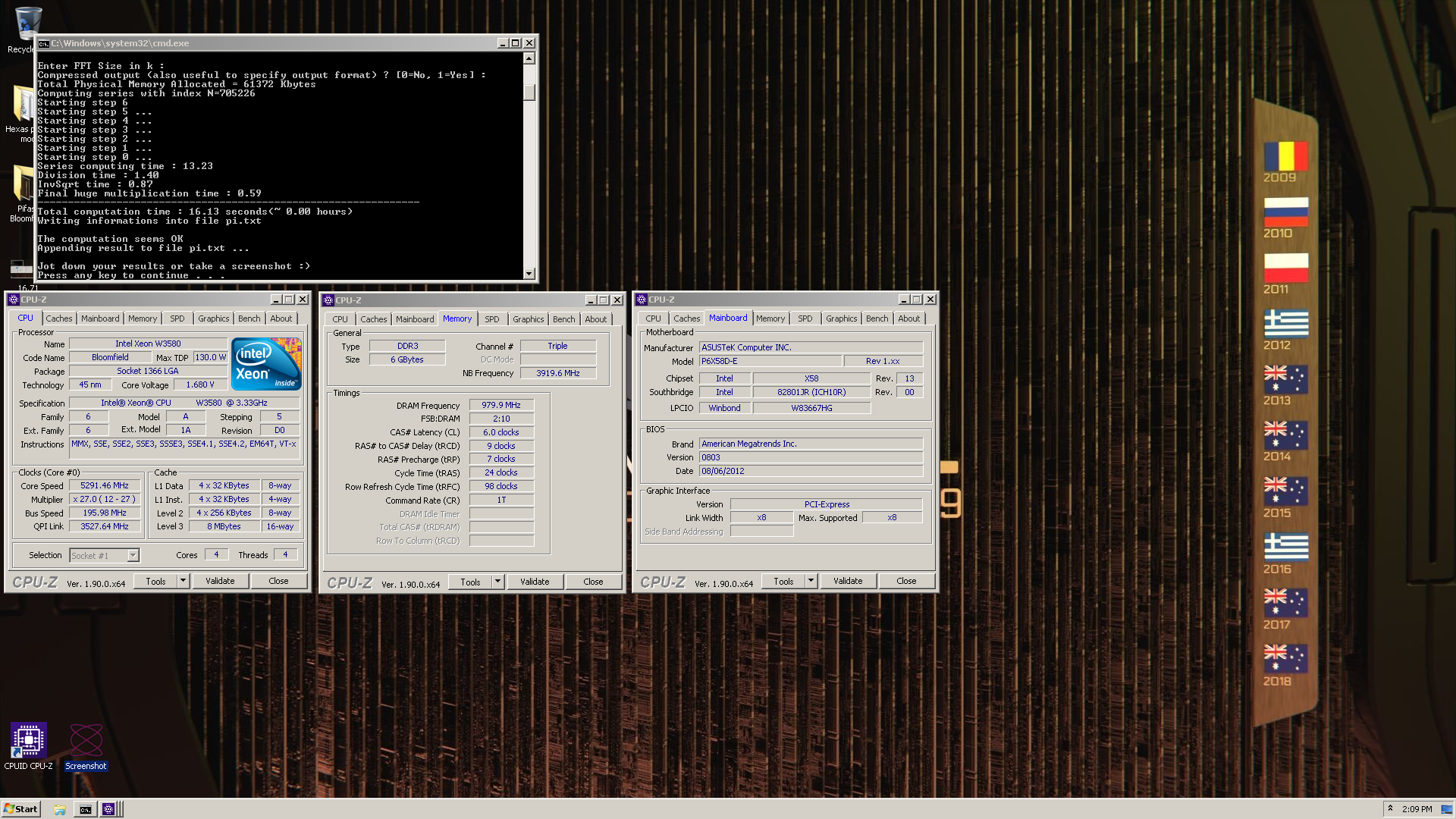Click the DRAM Frequency value 979.9 MHz

click(x=501, y=406)
